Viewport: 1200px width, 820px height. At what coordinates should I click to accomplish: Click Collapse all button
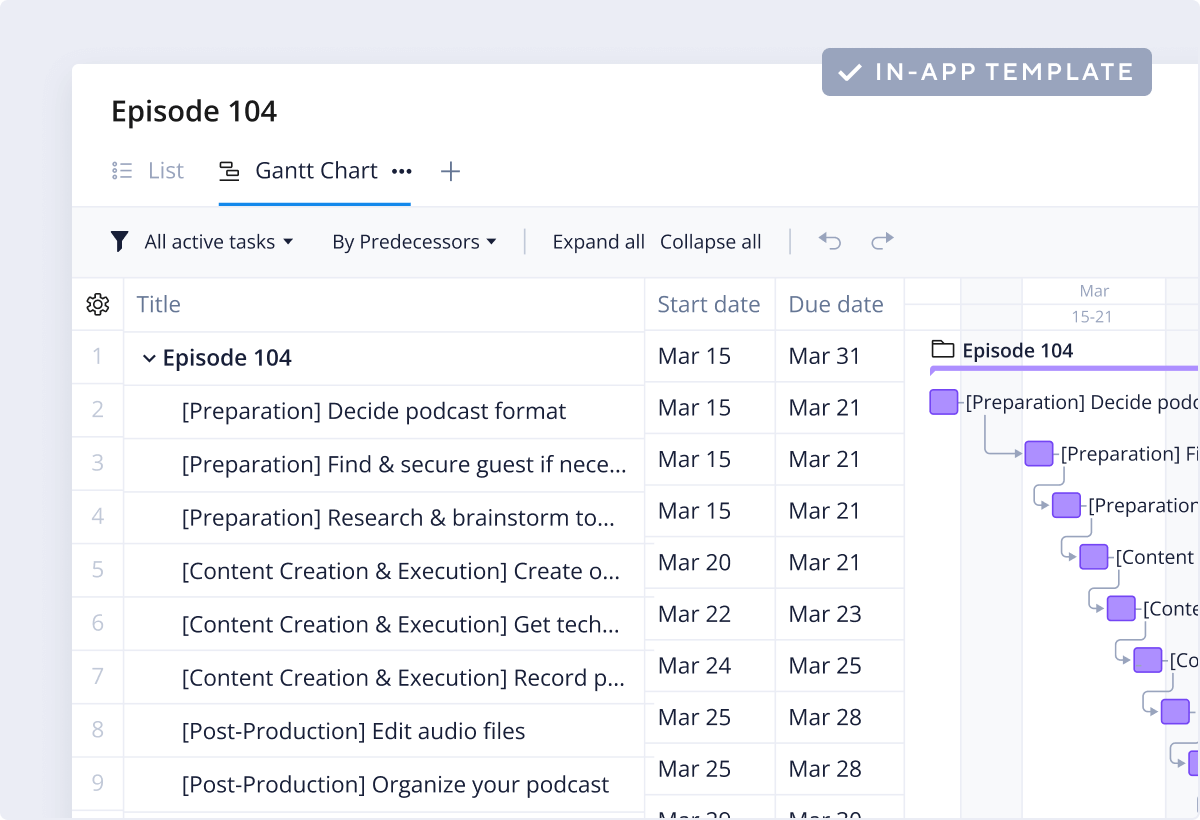[711, 242]
